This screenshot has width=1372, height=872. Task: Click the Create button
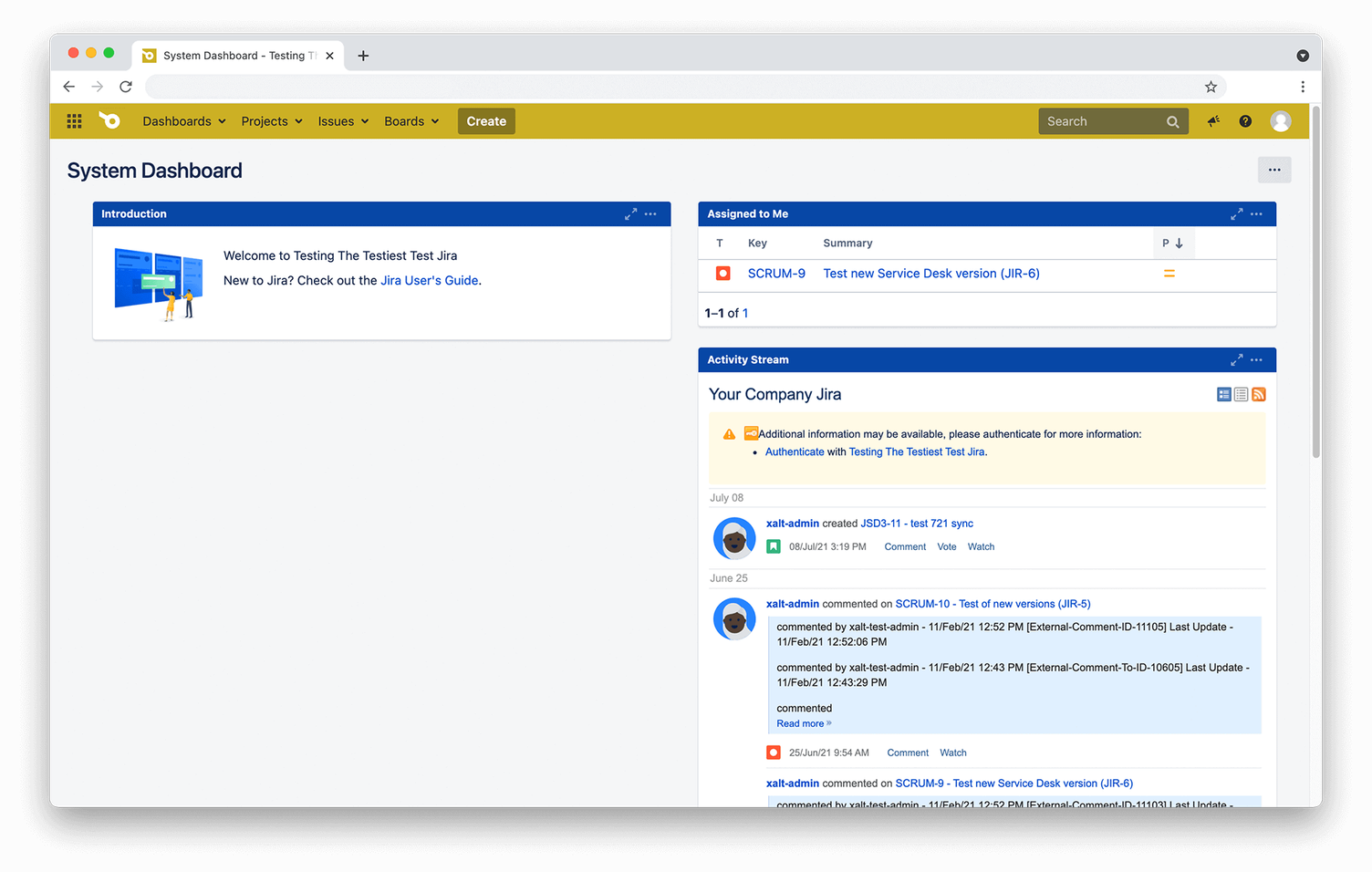pyautogui.click(x=486, y=121)
